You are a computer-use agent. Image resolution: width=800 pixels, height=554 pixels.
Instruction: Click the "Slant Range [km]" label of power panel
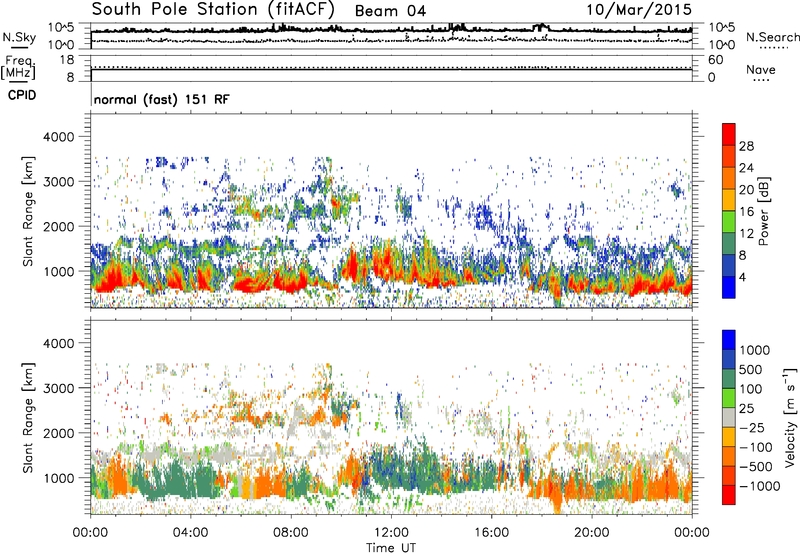click(28, 211)
